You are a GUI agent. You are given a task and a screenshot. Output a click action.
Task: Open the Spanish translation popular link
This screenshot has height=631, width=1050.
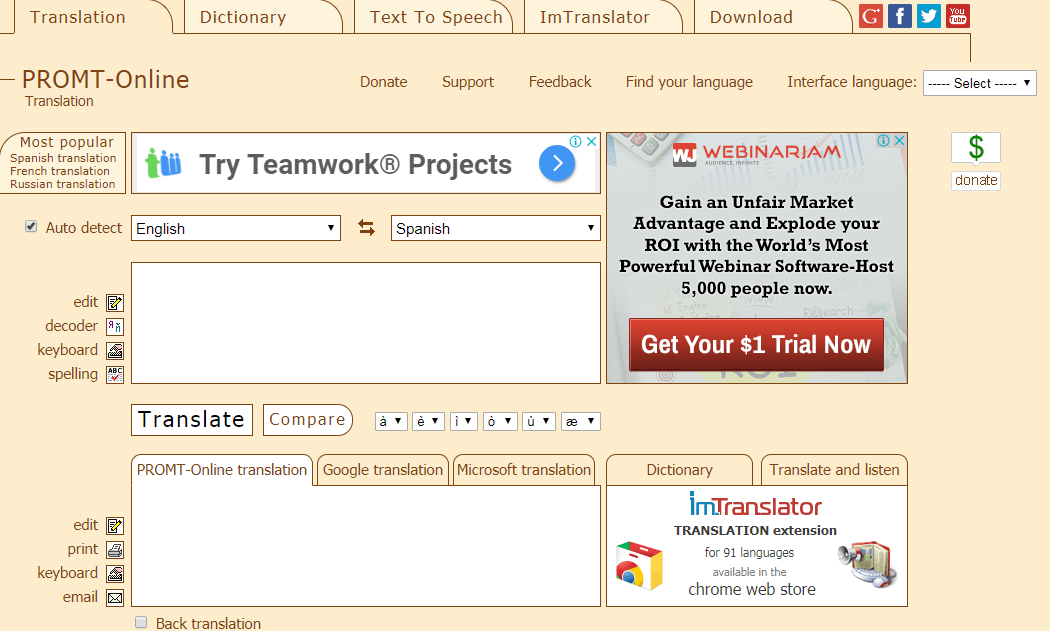tap(63, 158)
